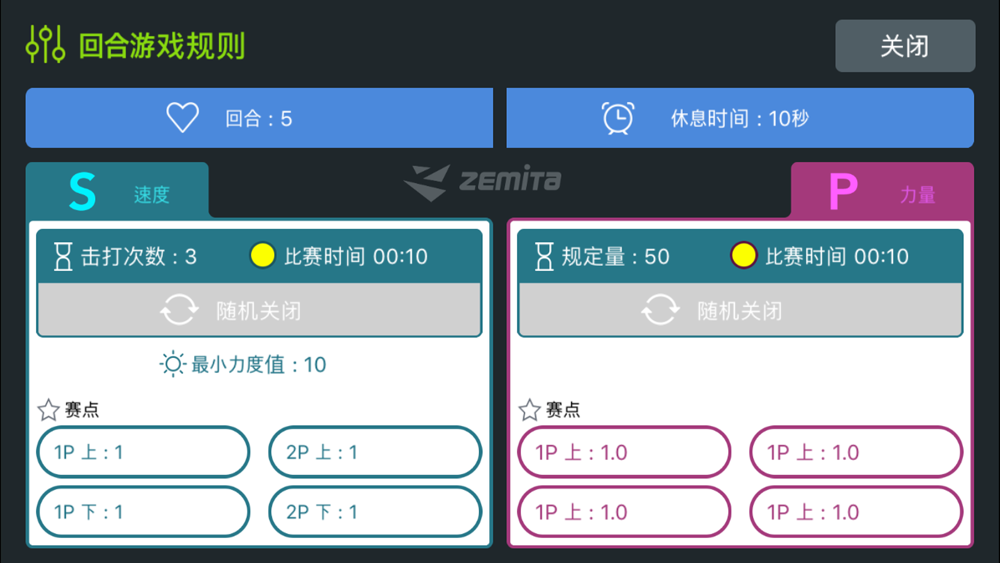Select the 2P 上 : 1 match point button
This screenshot has height=563, width=1000.
point(375,452)
